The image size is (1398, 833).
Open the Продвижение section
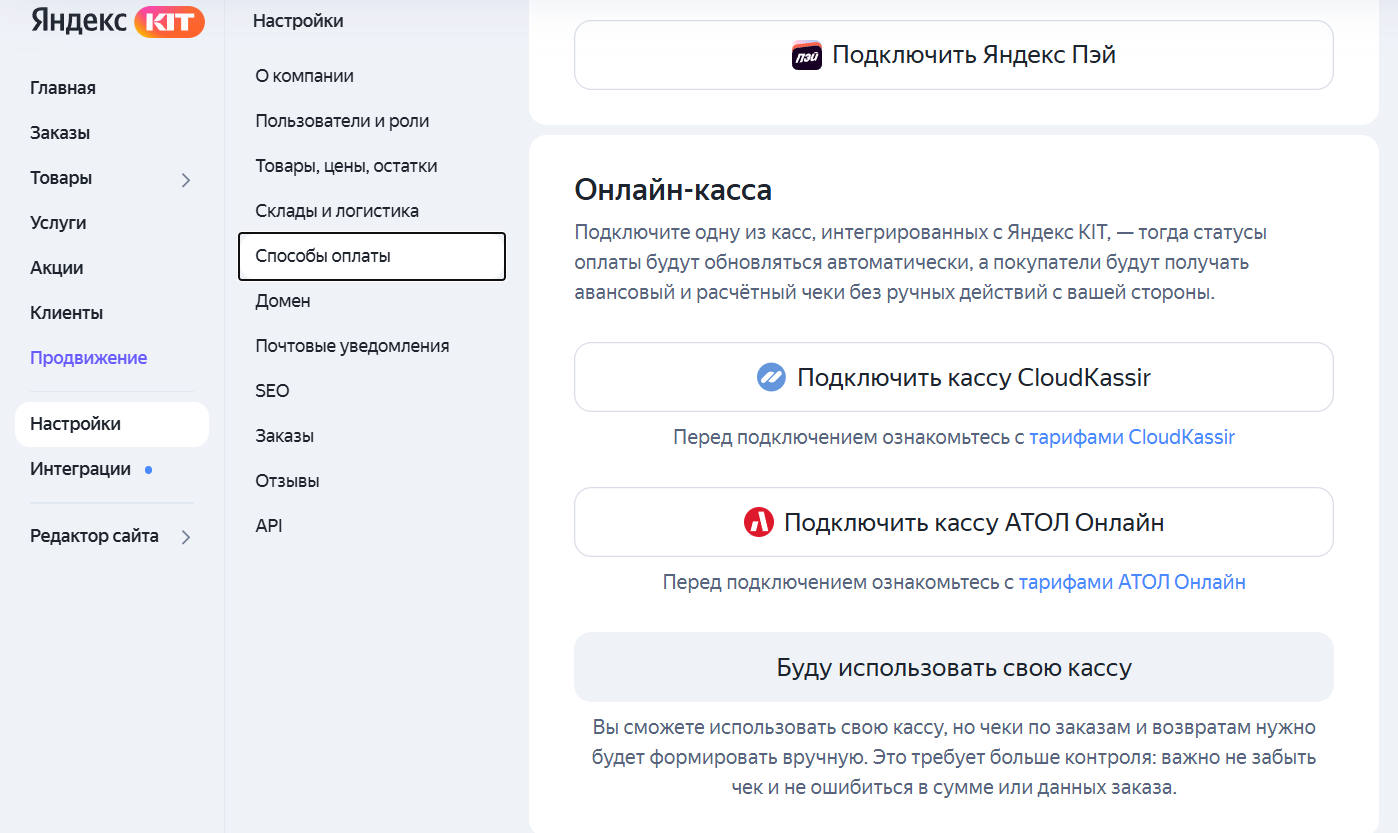pos(88,358)
